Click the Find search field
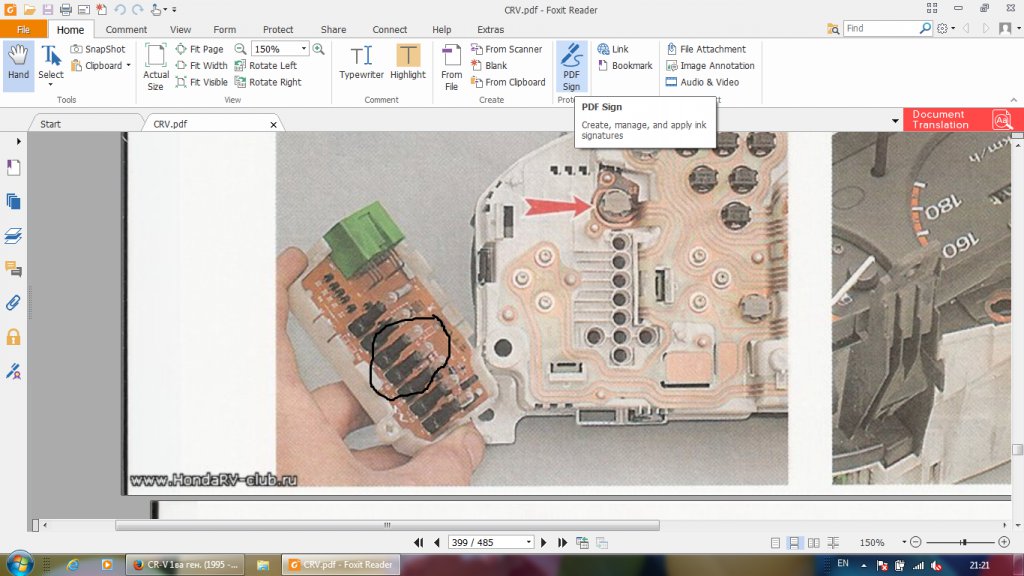 881,28
